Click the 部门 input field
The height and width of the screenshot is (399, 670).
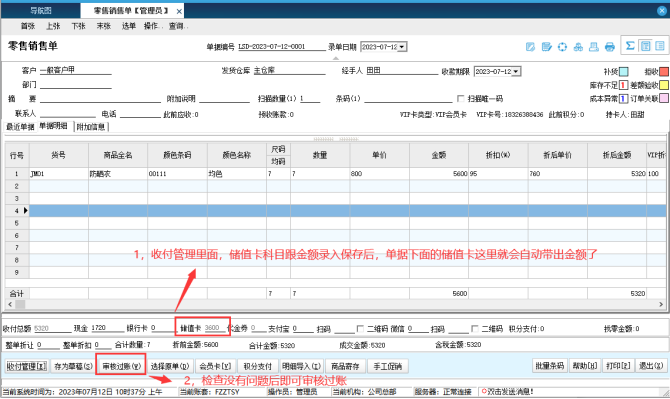(75, 85)
